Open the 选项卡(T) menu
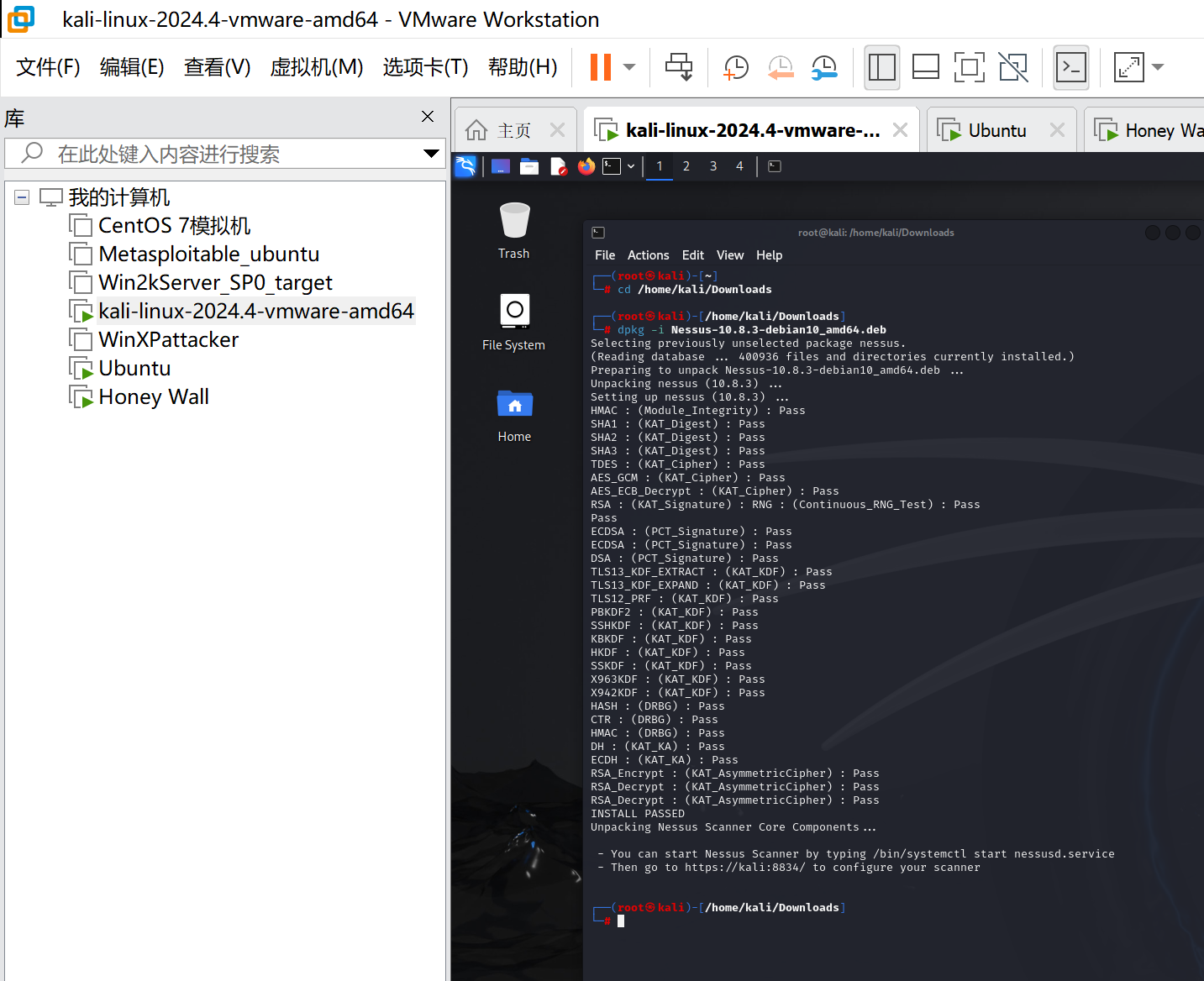Screen dimensions: 1204x981 point(426,67)
